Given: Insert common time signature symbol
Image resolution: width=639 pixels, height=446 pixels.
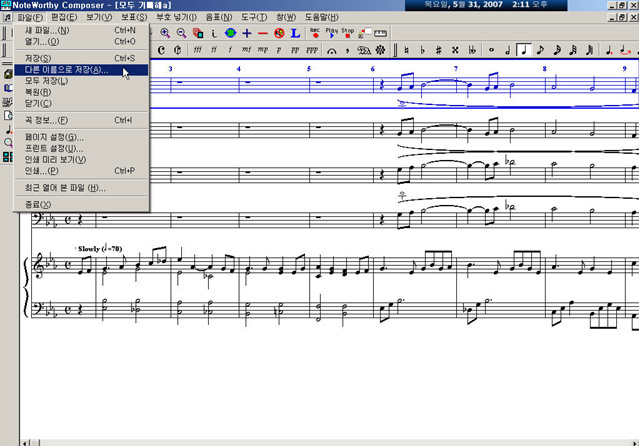Looking at the screenshot, I should click(x=161, y=50).
